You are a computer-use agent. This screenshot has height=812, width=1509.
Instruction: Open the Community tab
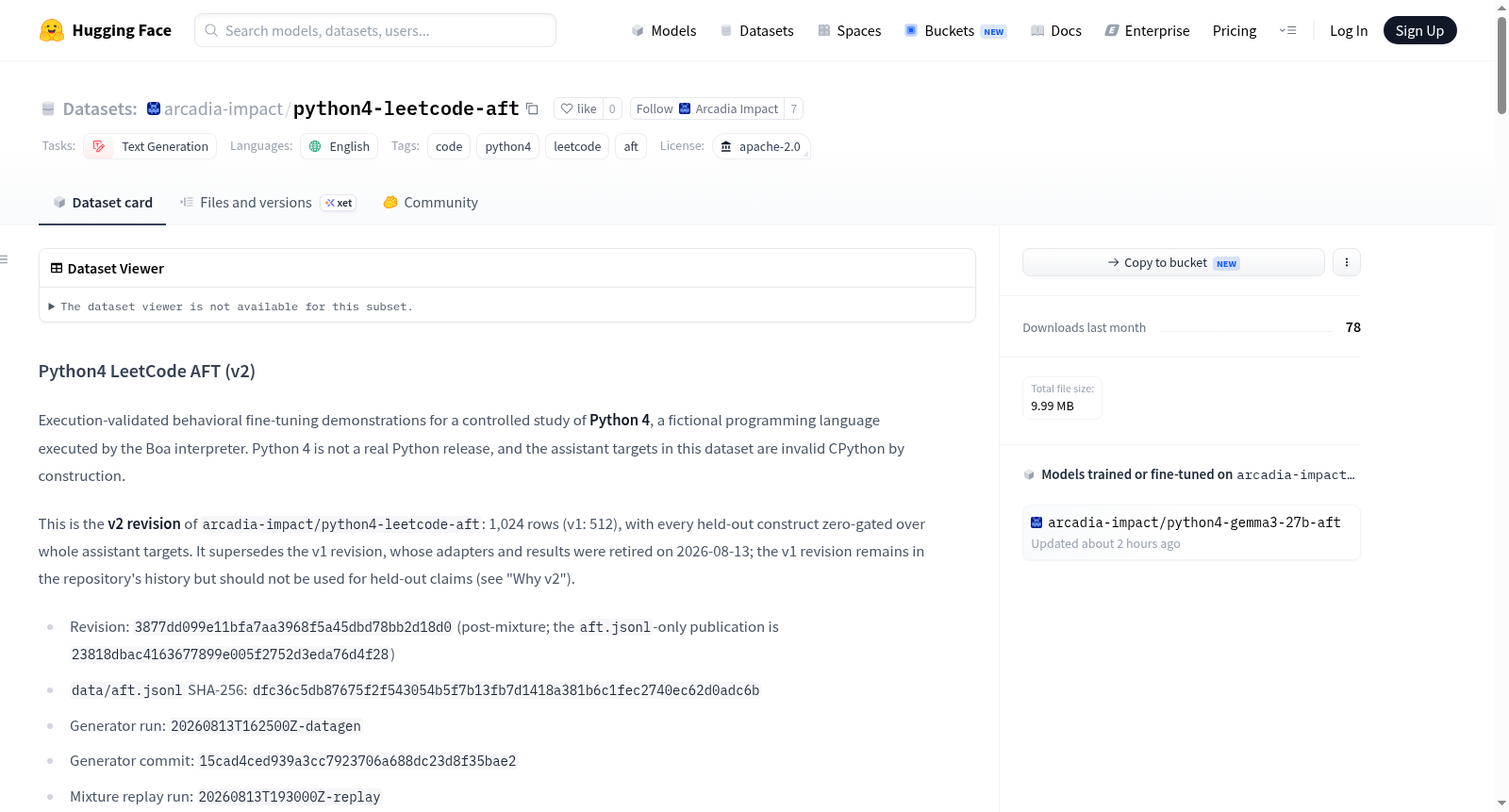pos(430,203)
